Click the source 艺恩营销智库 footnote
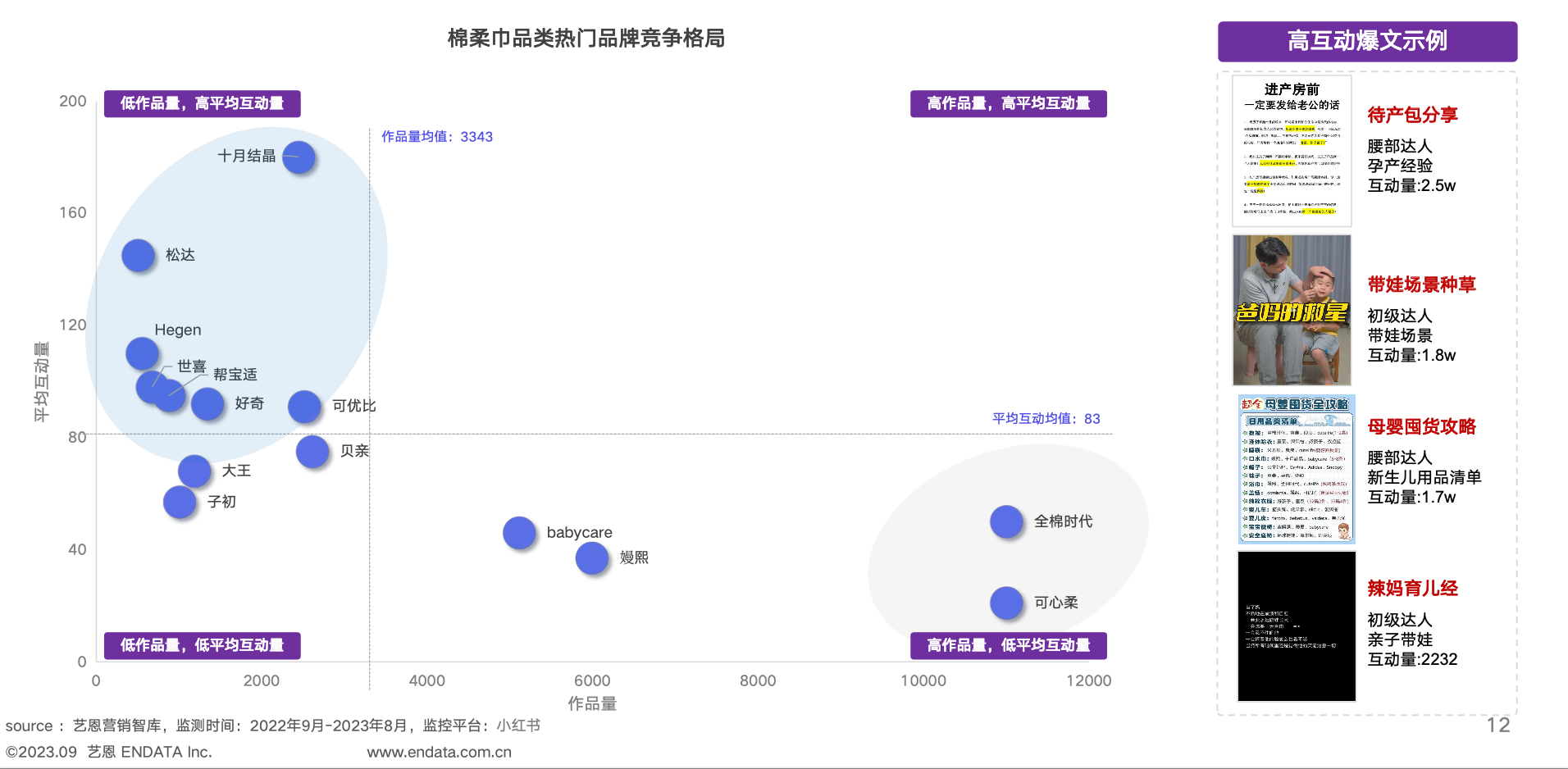 pos(273,726)
